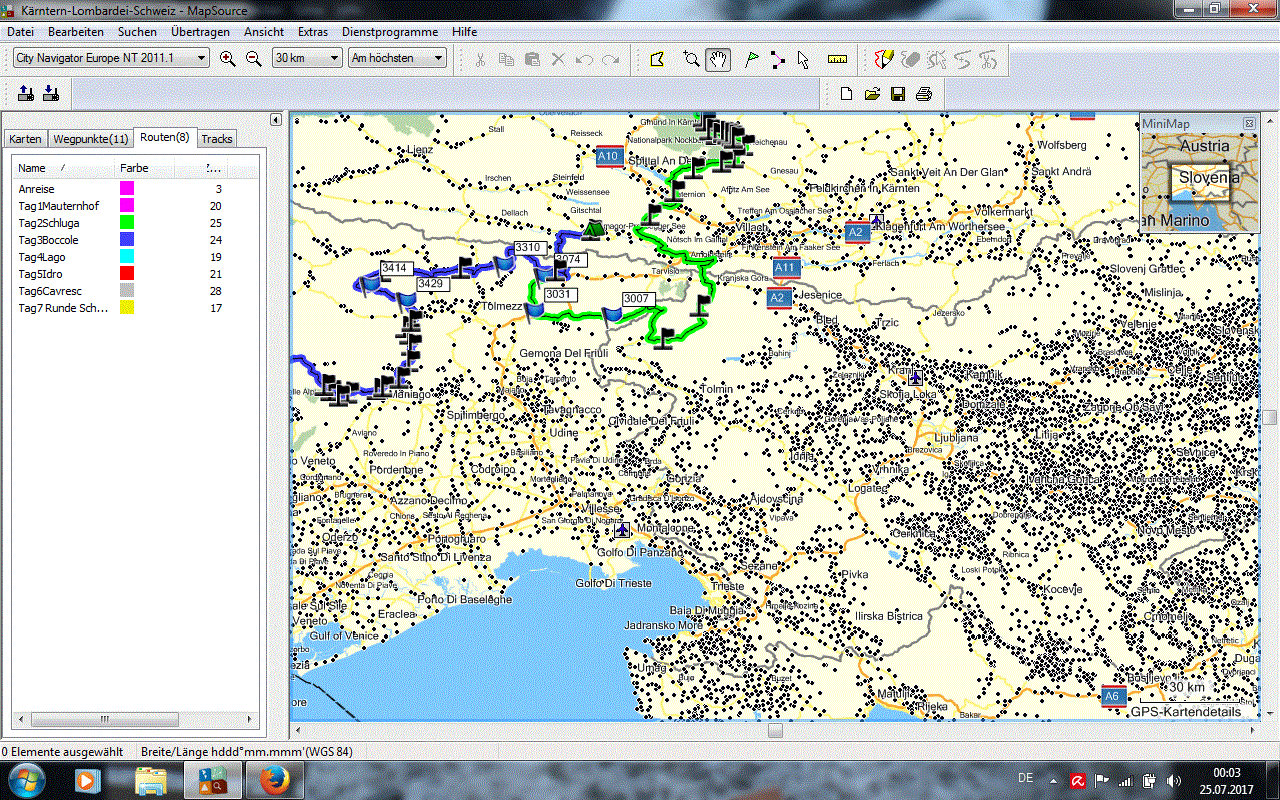This screenshot has width=1280, height=800.
Task: Select the waypoint flag tool
Action: [x=752, y=60]
